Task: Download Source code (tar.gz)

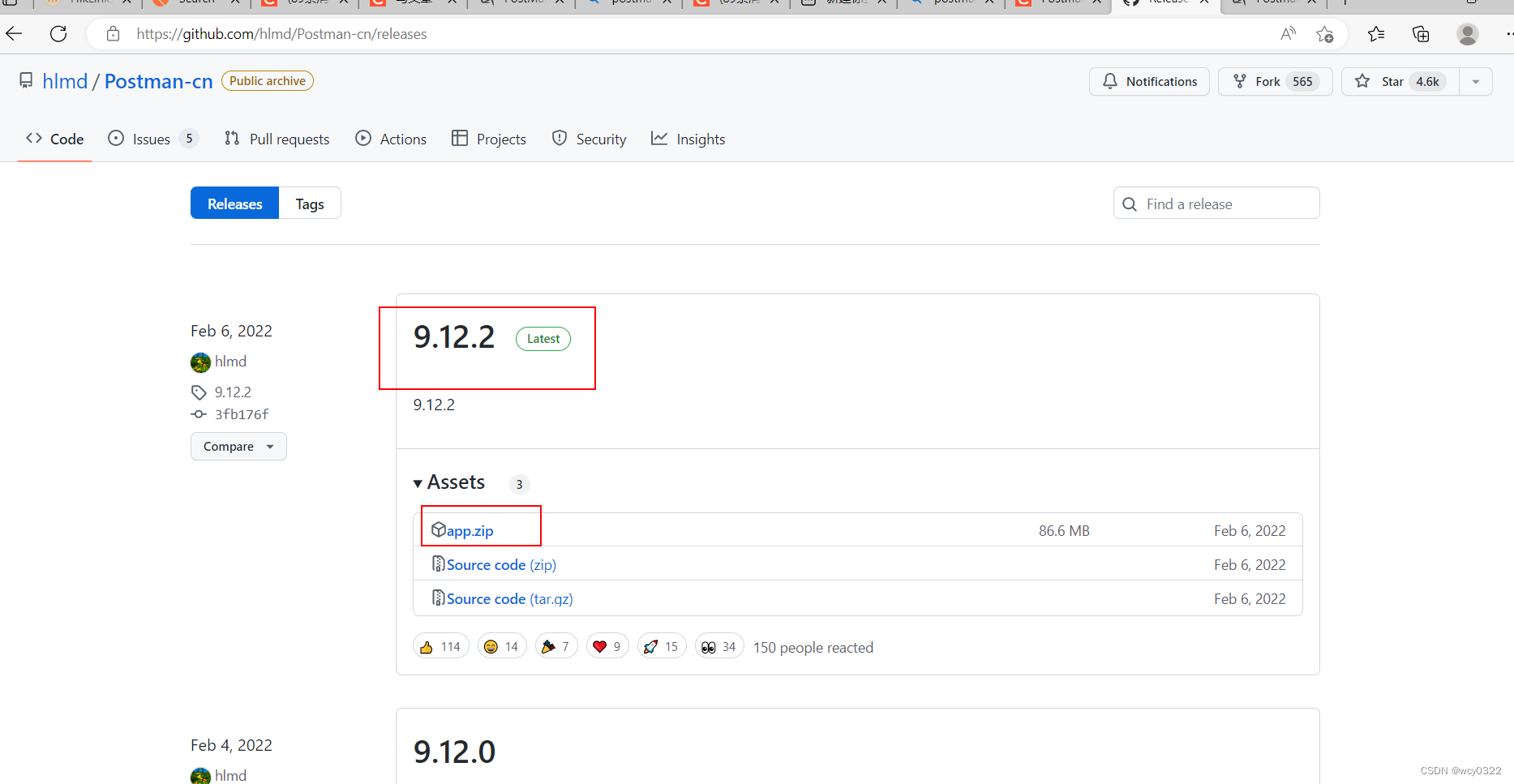Action: coord(509,599)
